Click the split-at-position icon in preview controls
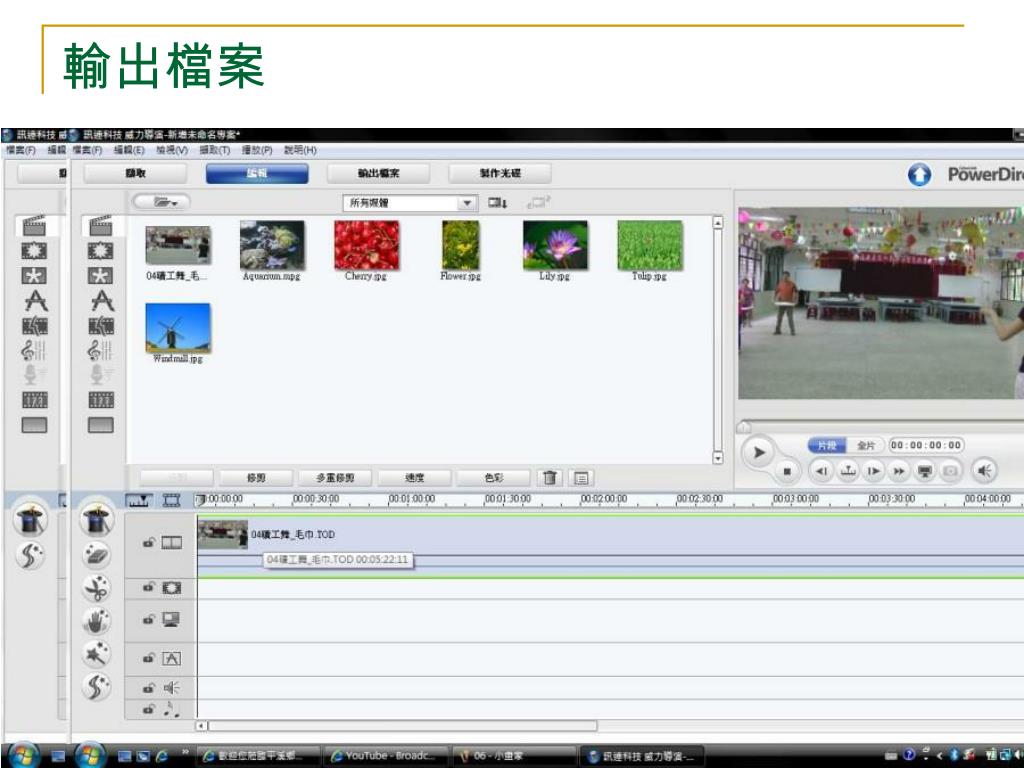This screenshot has width=1024, height=768. point(848,471)
